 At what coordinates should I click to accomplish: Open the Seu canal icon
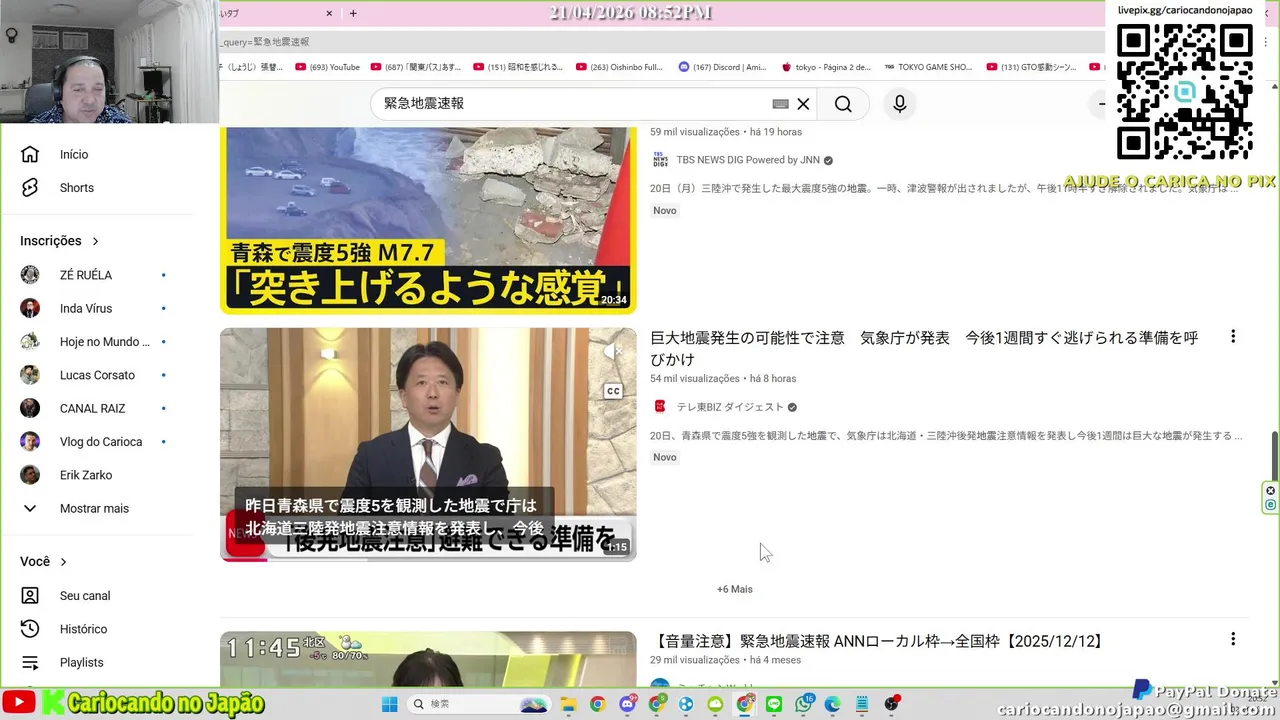(30, 596)
